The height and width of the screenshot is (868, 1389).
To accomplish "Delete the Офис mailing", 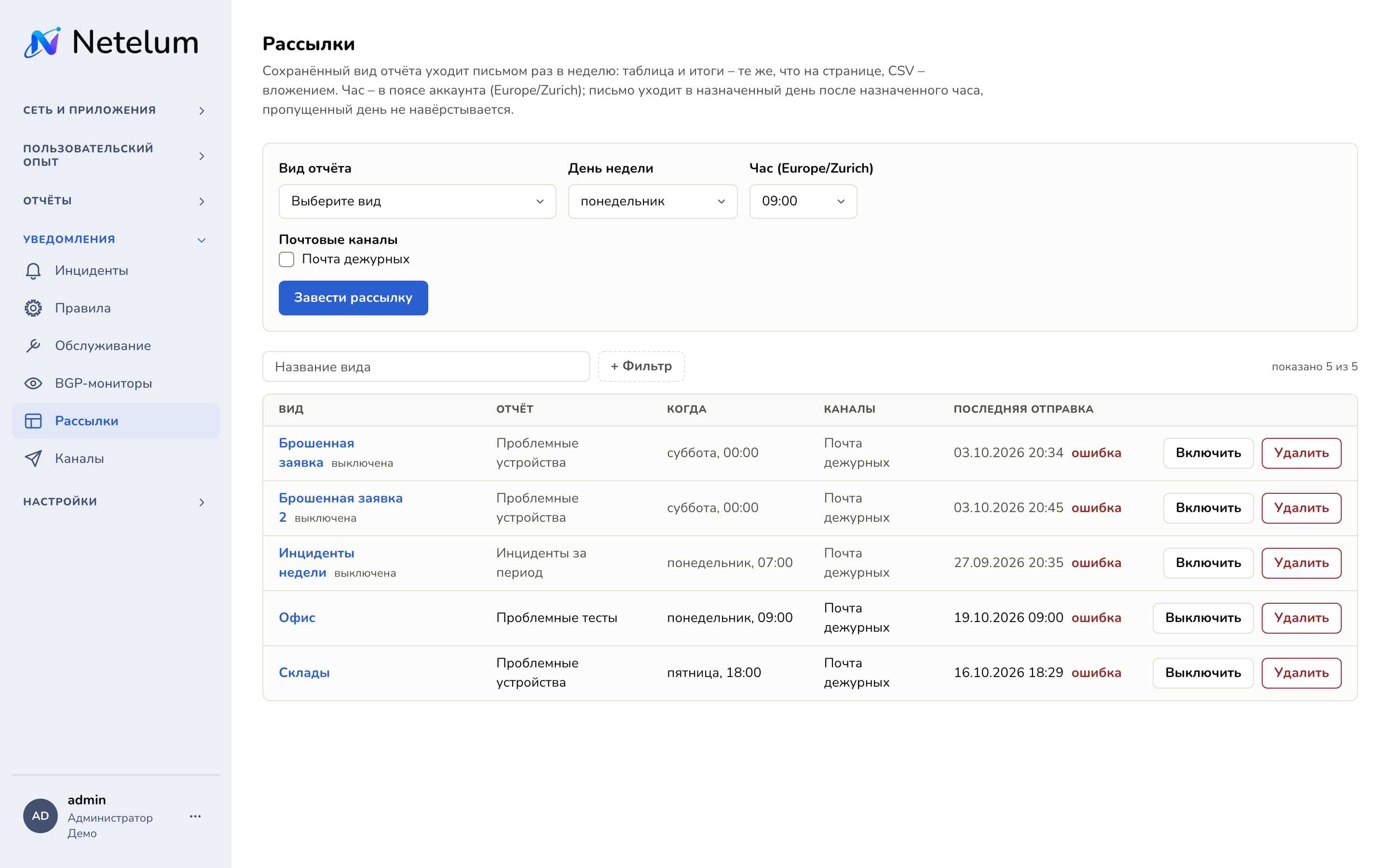I will point(1301,618).
